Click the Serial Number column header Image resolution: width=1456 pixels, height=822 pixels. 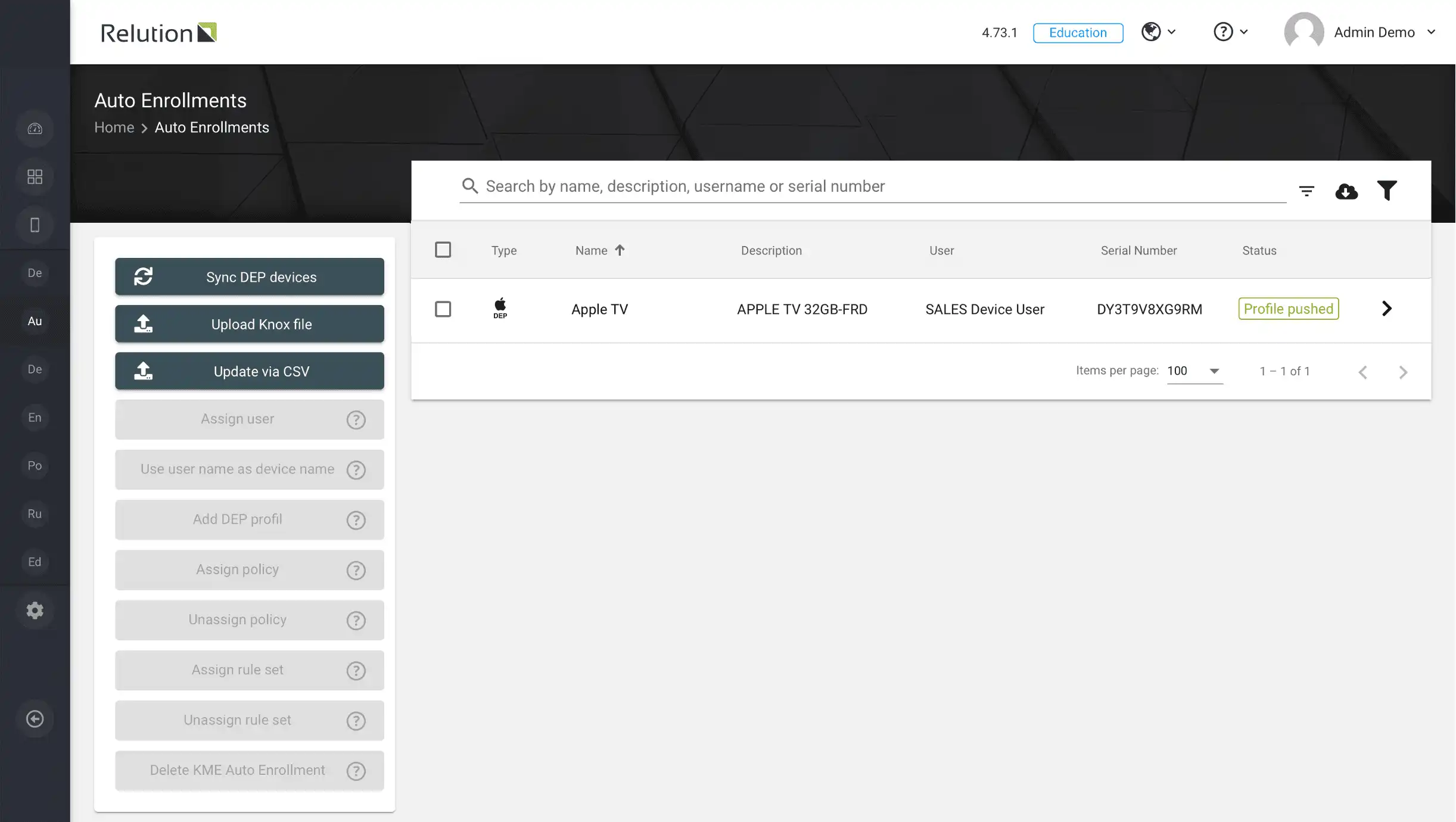(1139, 251)
